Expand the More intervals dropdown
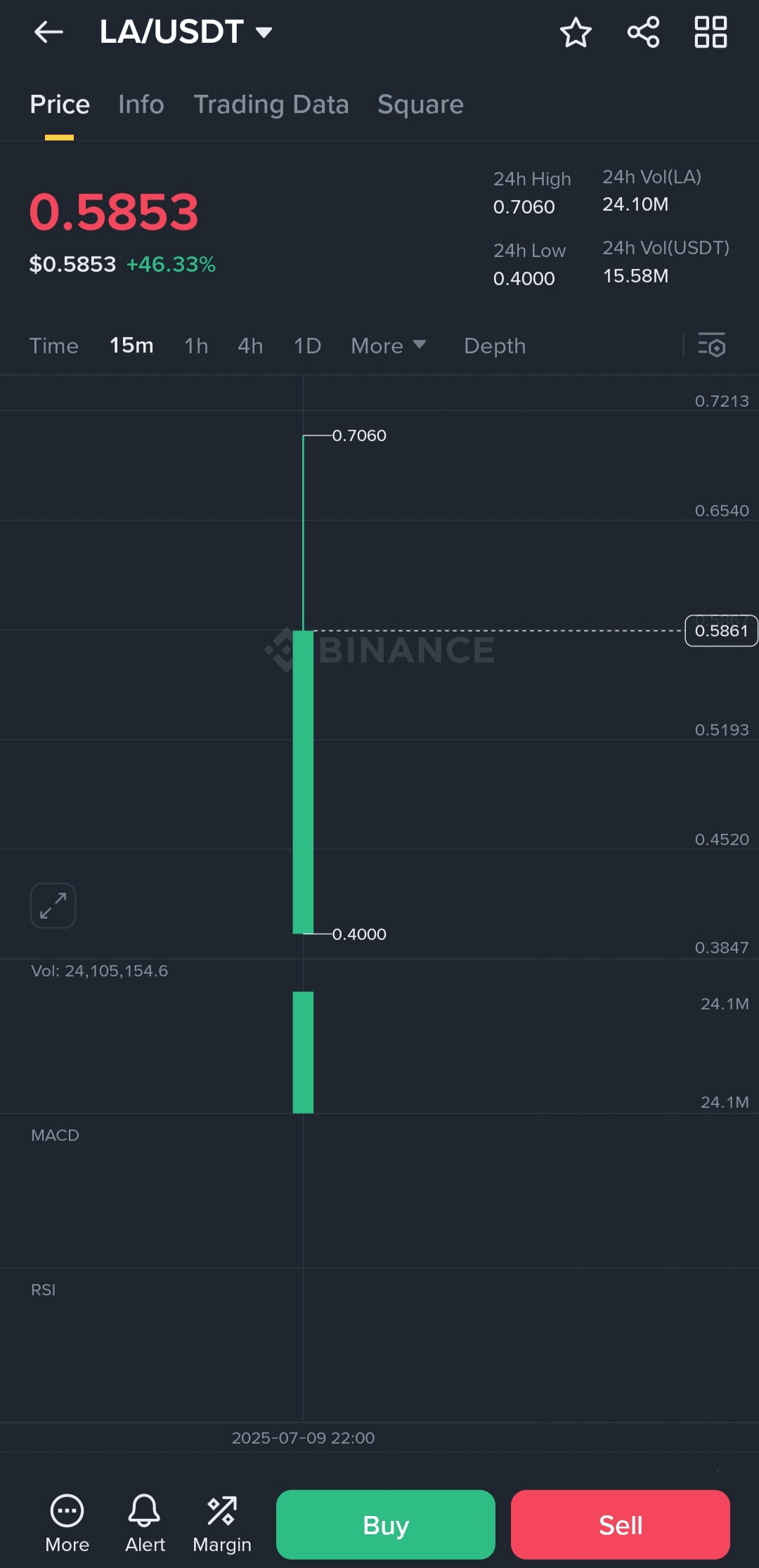 [x=388, y=346]
